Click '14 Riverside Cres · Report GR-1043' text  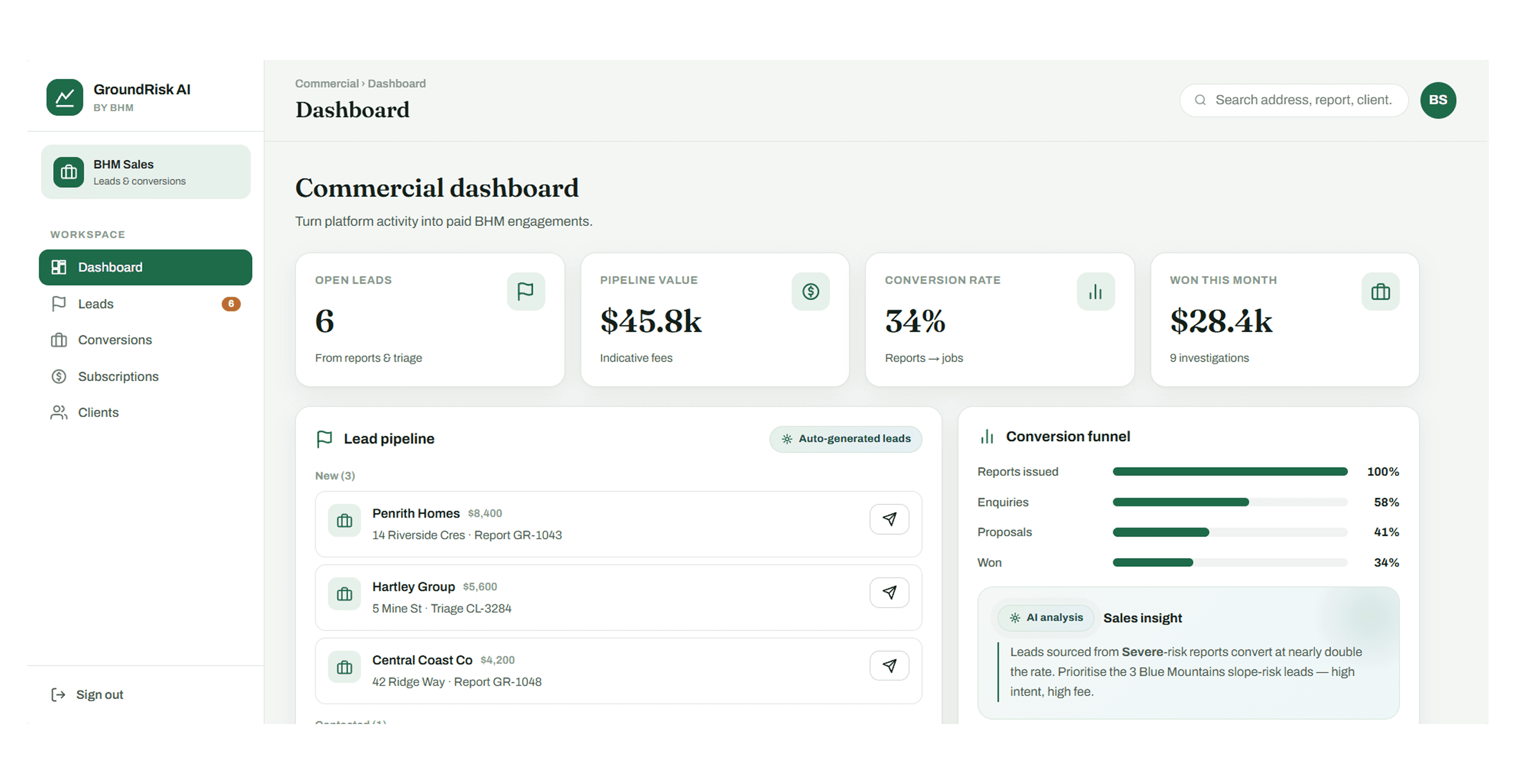click(467, 535)
